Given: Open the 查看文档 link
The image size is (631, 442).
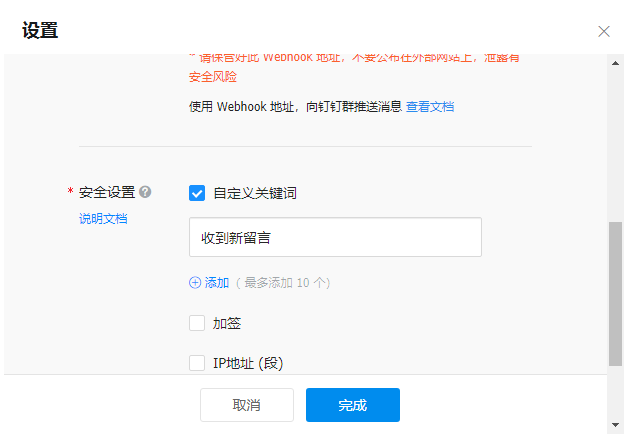Looking at the screenshot, I should click(430, 107).
